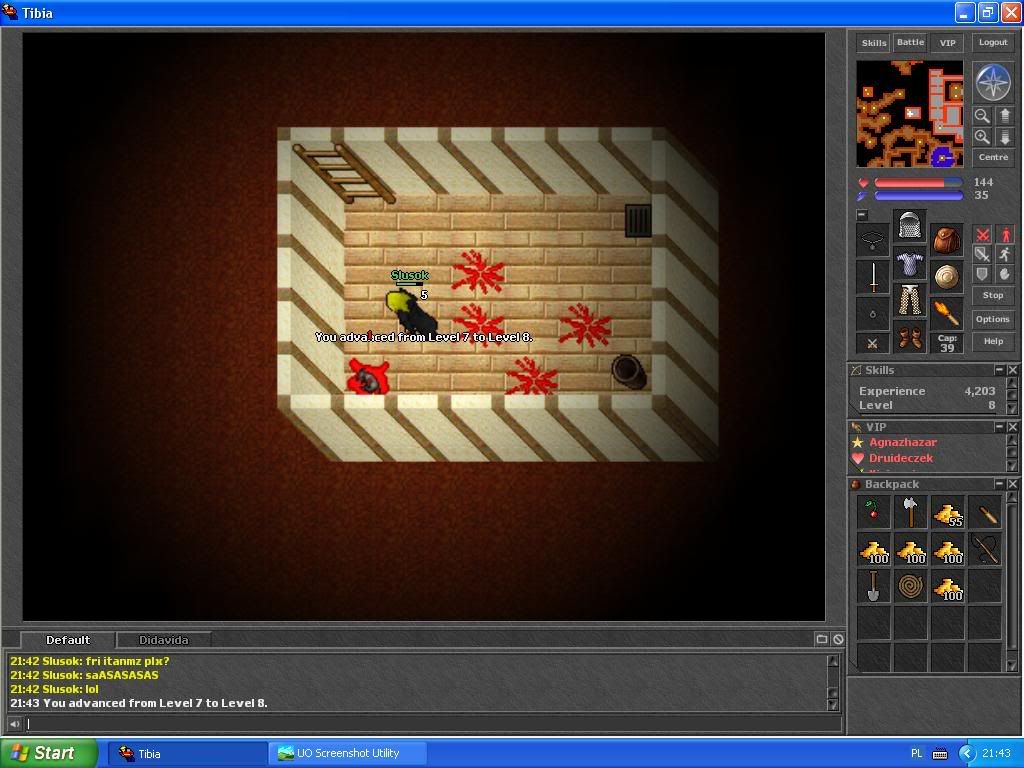The height and width of the screenshot is (768, 1024).
Task: Switch to the Default chat tab
Action: (68, 640)
